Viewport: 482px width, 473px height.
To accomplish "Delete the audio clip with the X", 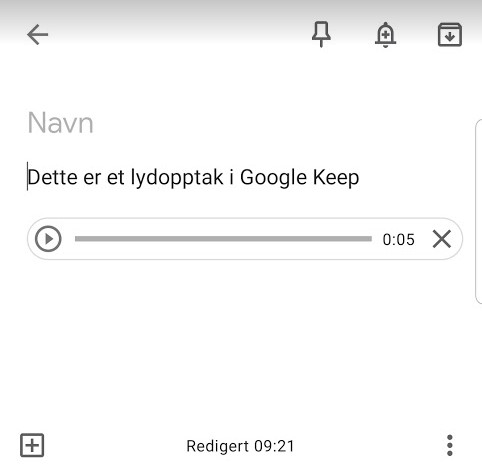I will coord(442,239).
